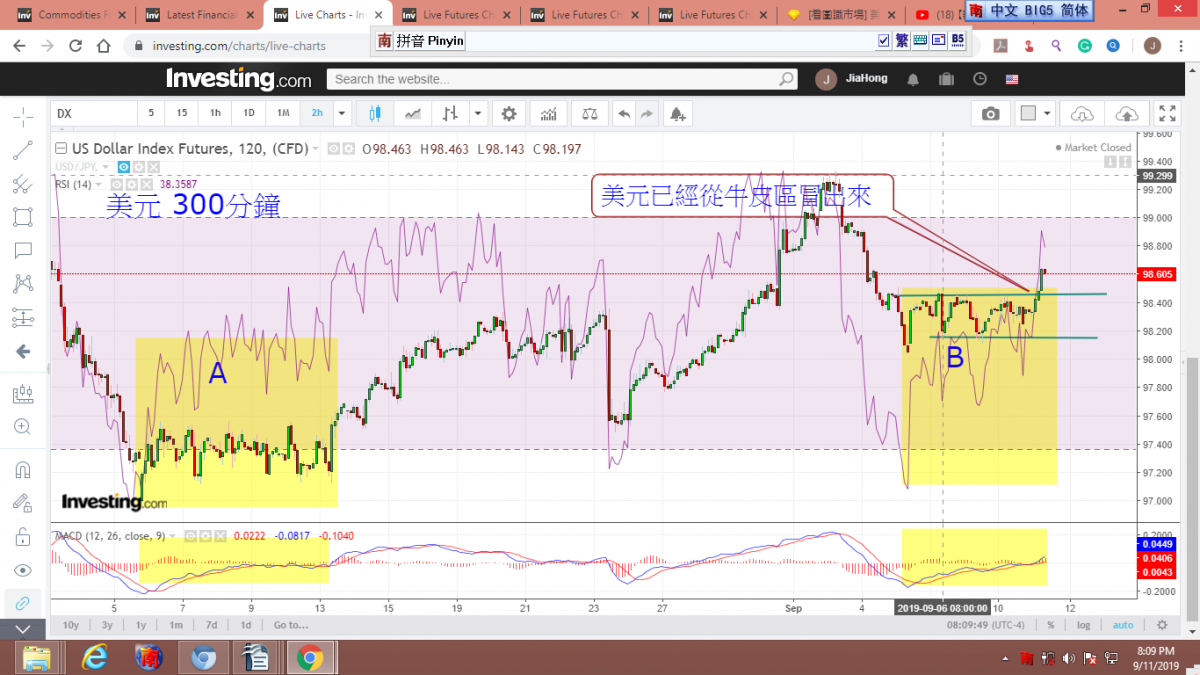Select the candlestick chart style icon
Viewport: 1200px width, 675px height.
tap(376, 113)
